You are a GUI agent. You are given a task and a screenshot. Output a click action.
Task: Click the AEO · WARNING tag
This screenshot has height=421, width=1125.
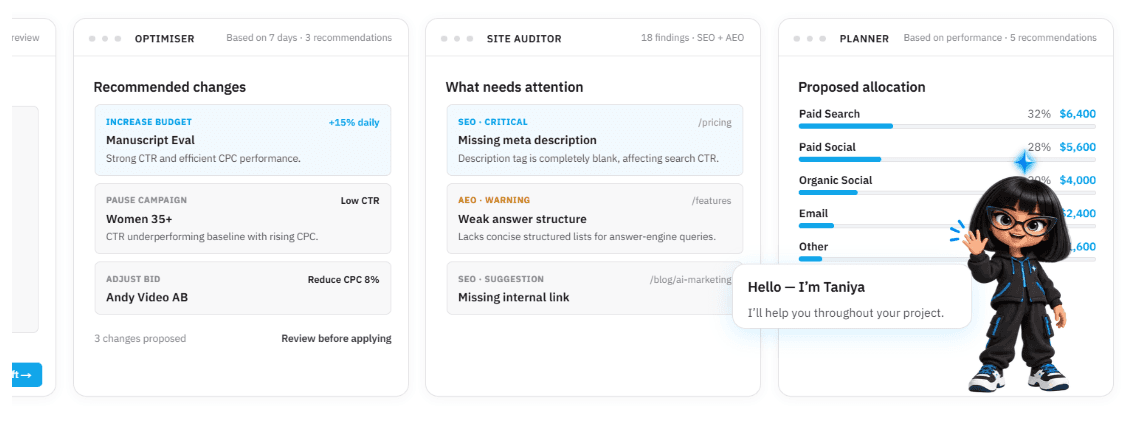494,200
